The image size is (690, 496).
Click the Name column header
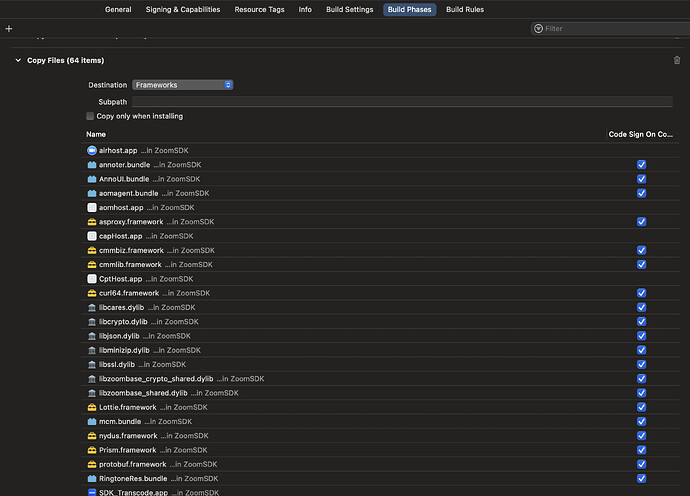[96, 134]
